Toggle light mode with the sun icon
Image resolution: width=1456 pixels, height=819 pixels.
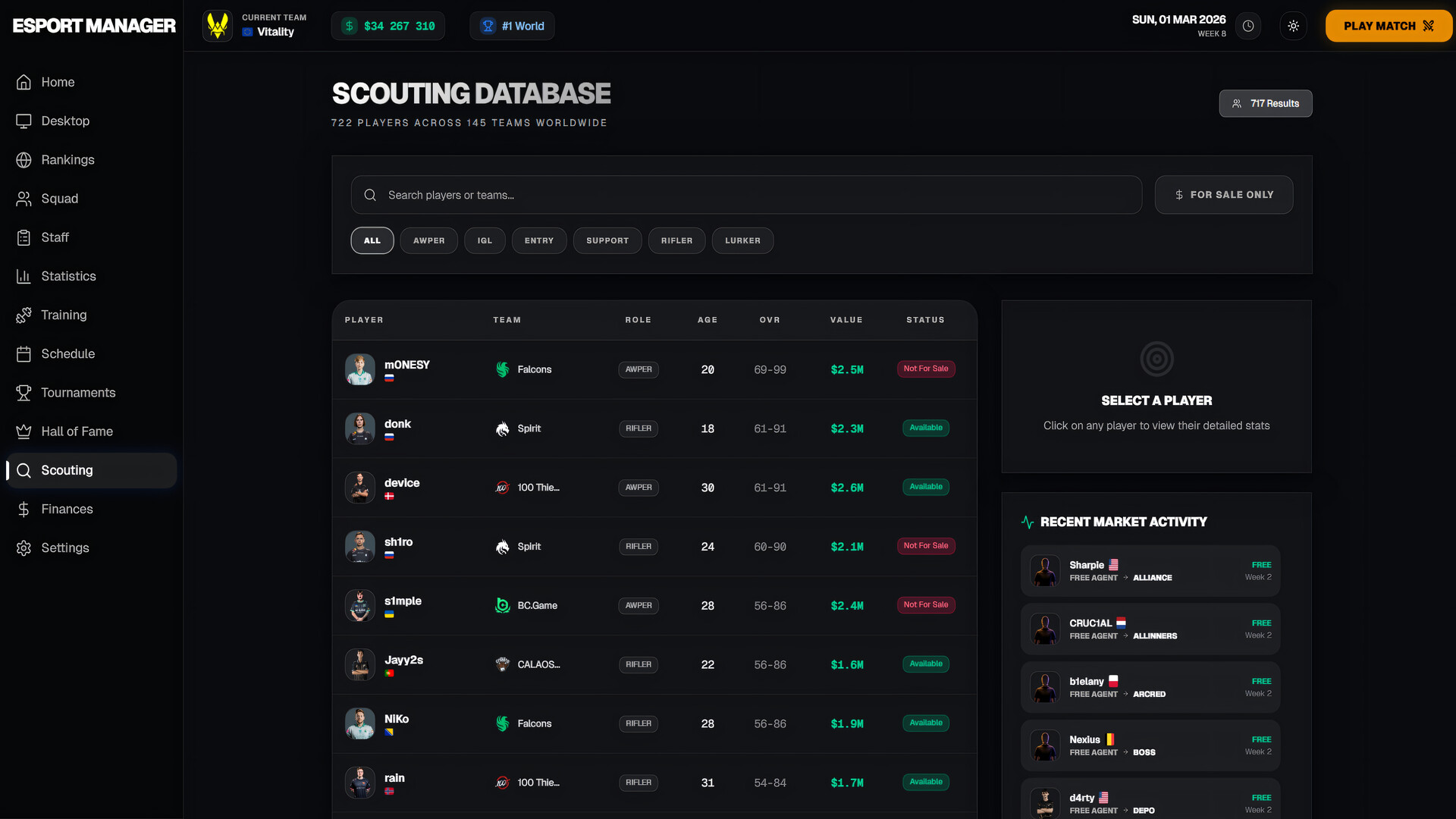tap(1293, 25)
